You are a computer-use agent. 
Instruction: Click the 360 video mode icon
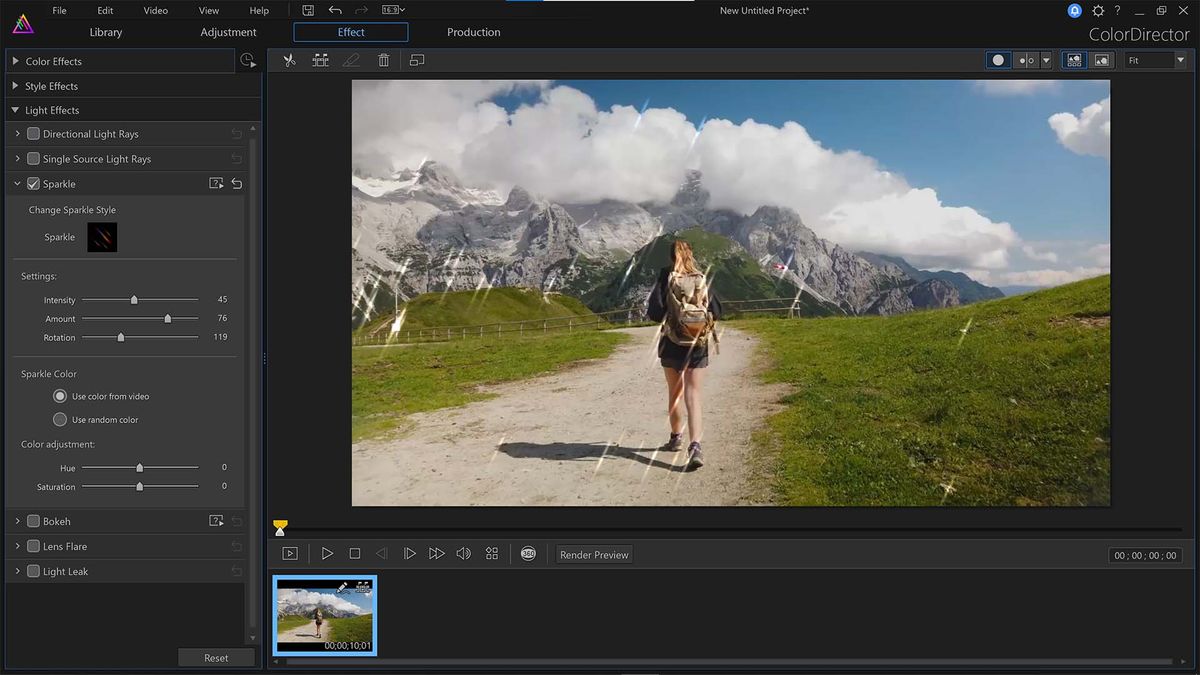[x=528, y=553]
